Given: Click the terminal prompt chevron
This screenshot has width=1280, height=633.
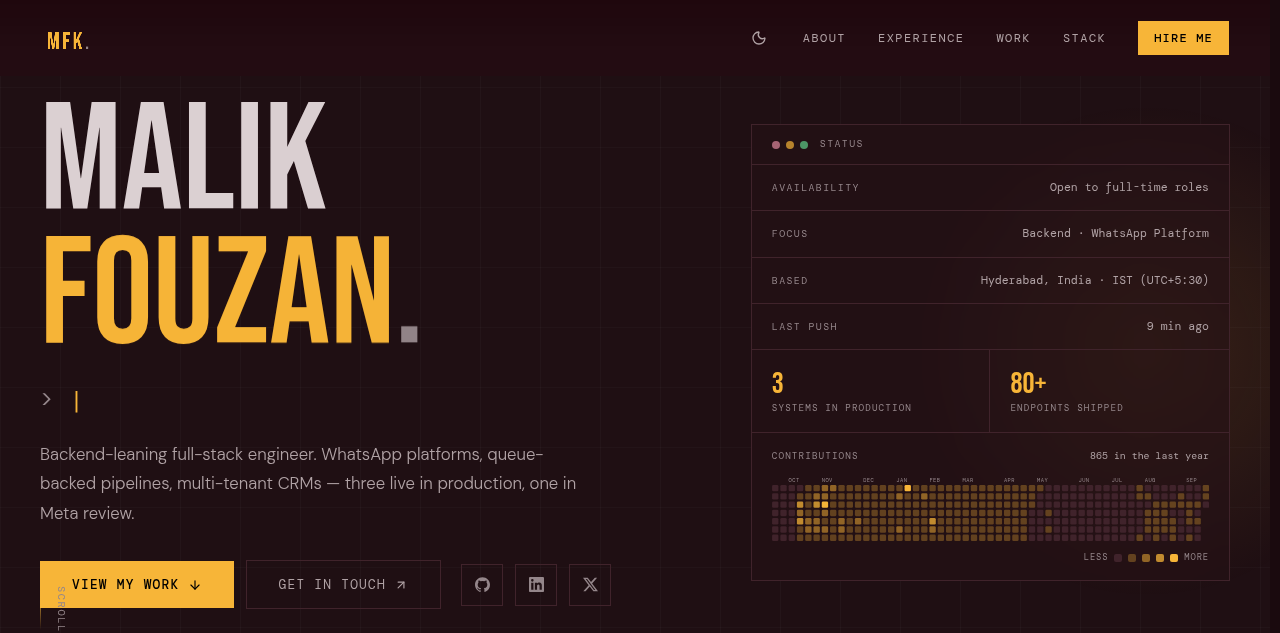Looking at the screenshot, I should point(47,400).
